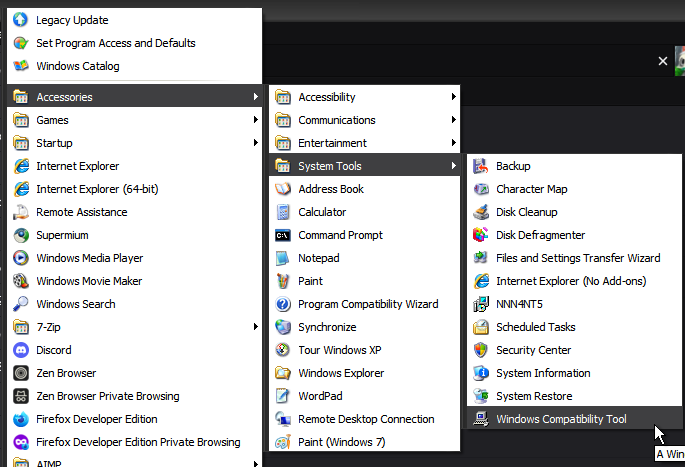Click the Disk Defragmenter icon
Viewport: 685px width, 467px height.
[481, 235]
